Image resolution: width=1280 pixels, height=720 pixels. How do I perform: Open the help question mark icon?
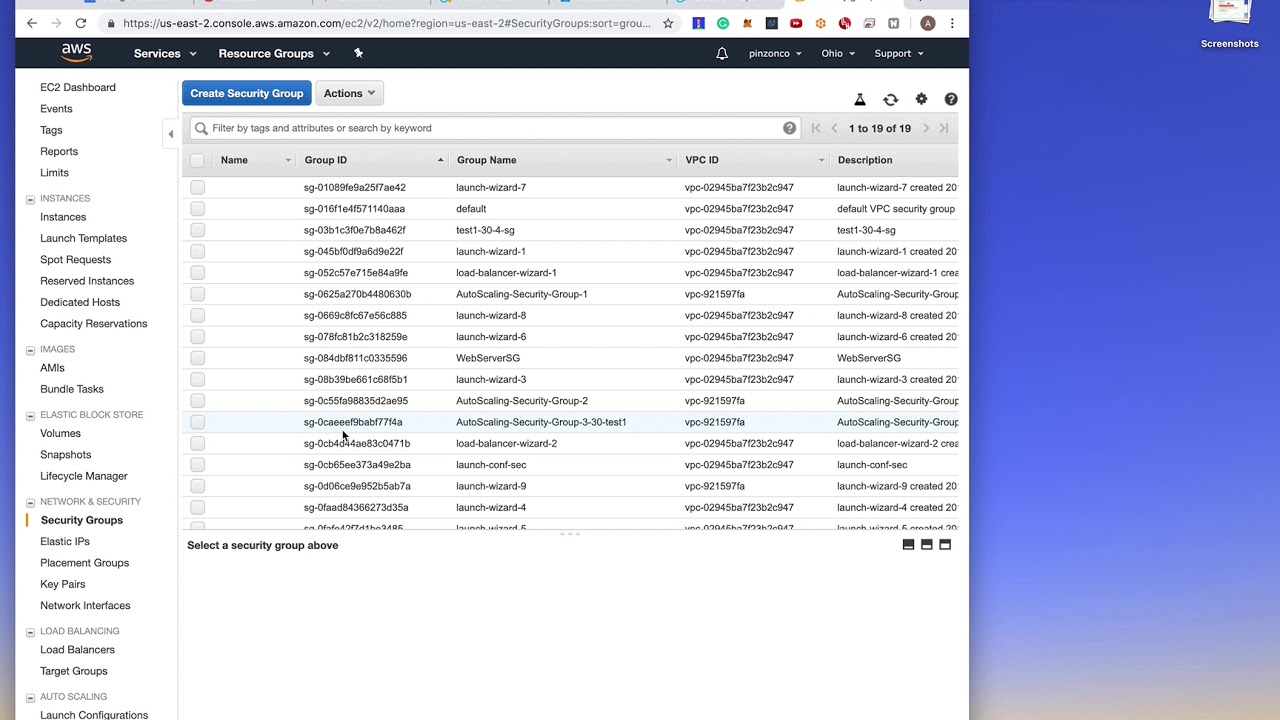[951, 99]
